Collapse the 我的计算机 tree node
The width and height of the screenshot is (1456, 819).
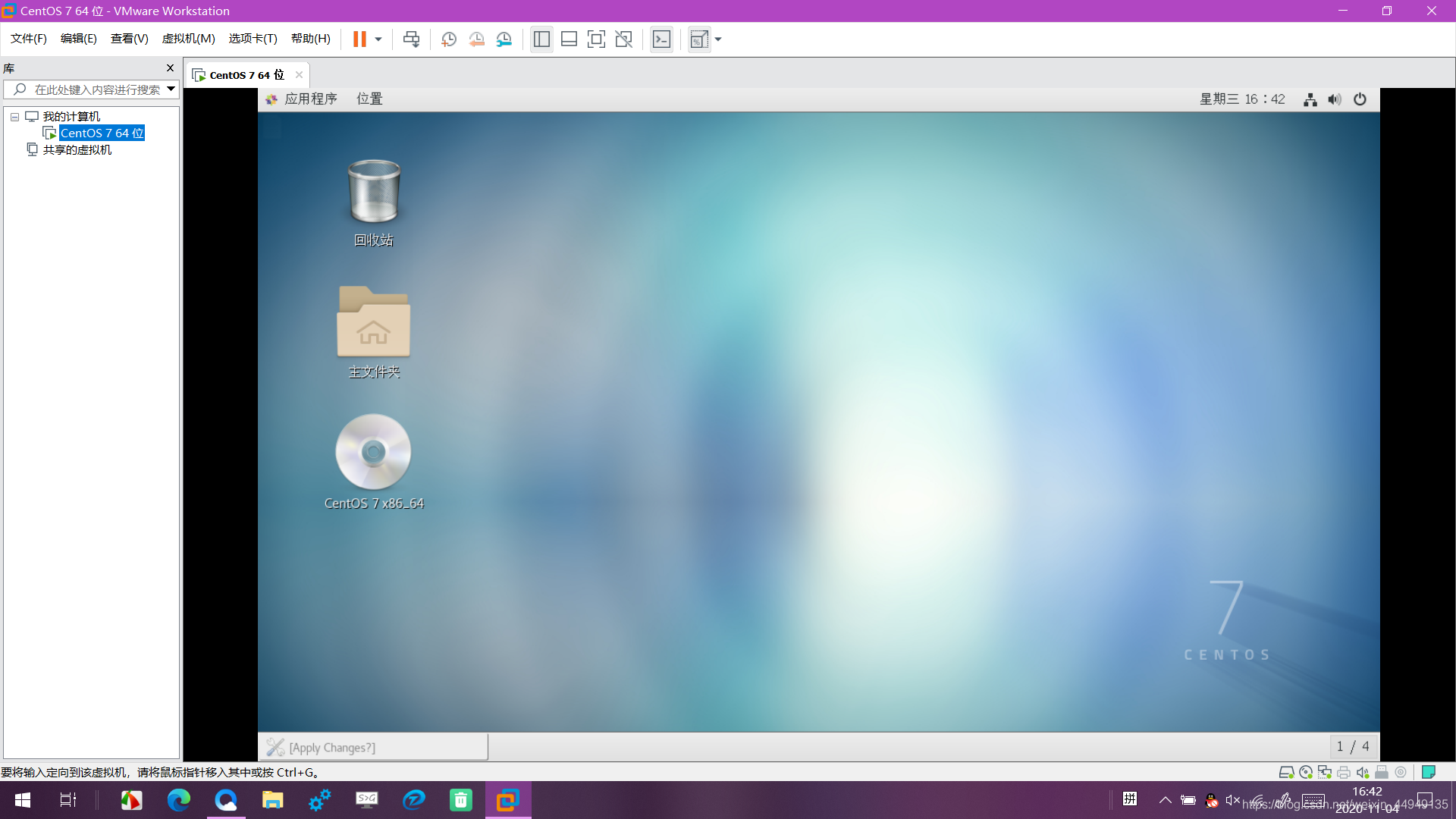coord(14,116)
